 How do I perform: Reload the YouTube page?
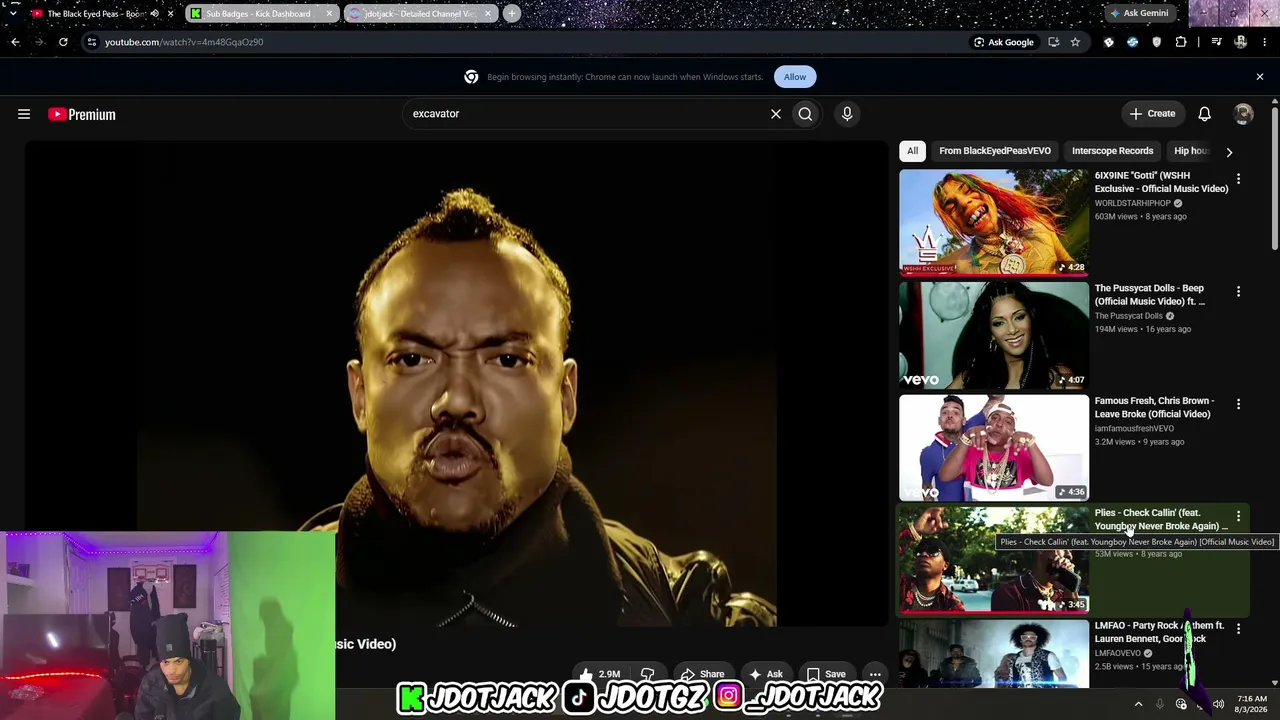pos(63,42)
